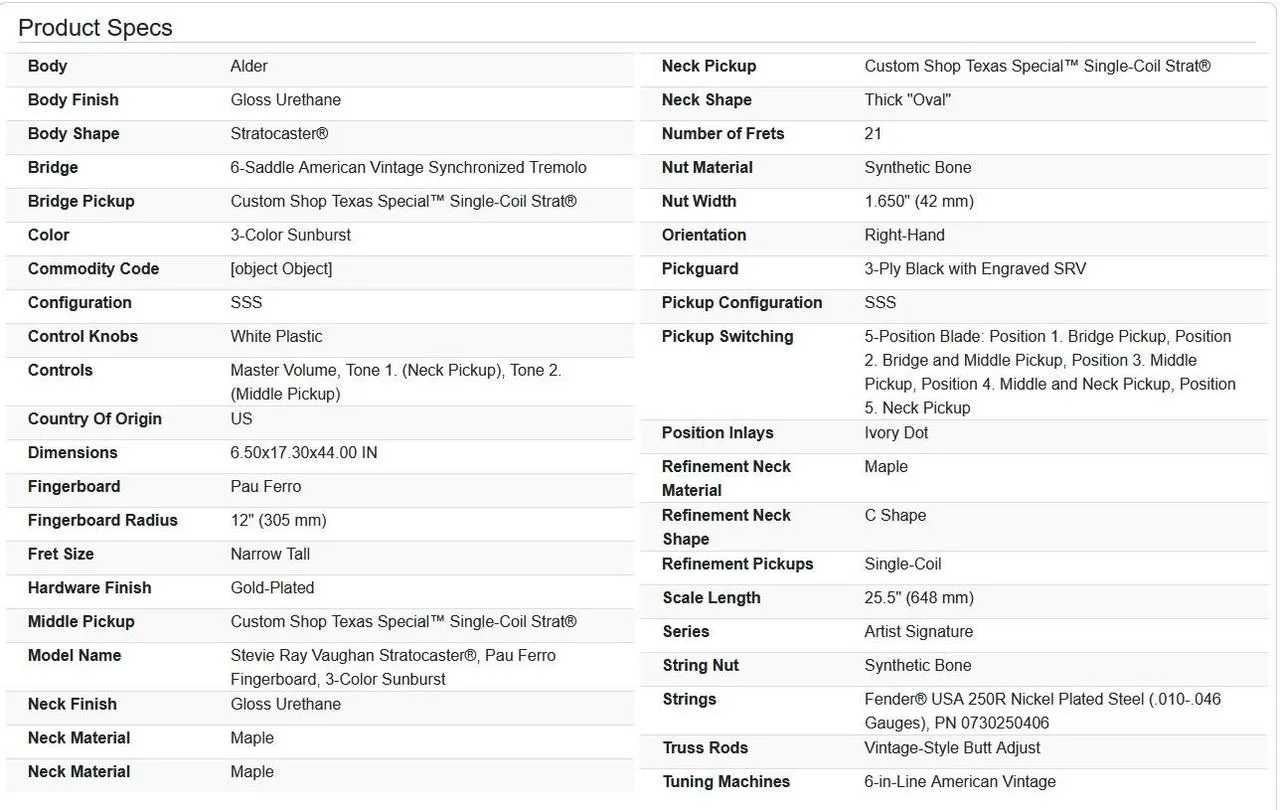Click the Pau Ferro fingerboard value

click(266, 487)
